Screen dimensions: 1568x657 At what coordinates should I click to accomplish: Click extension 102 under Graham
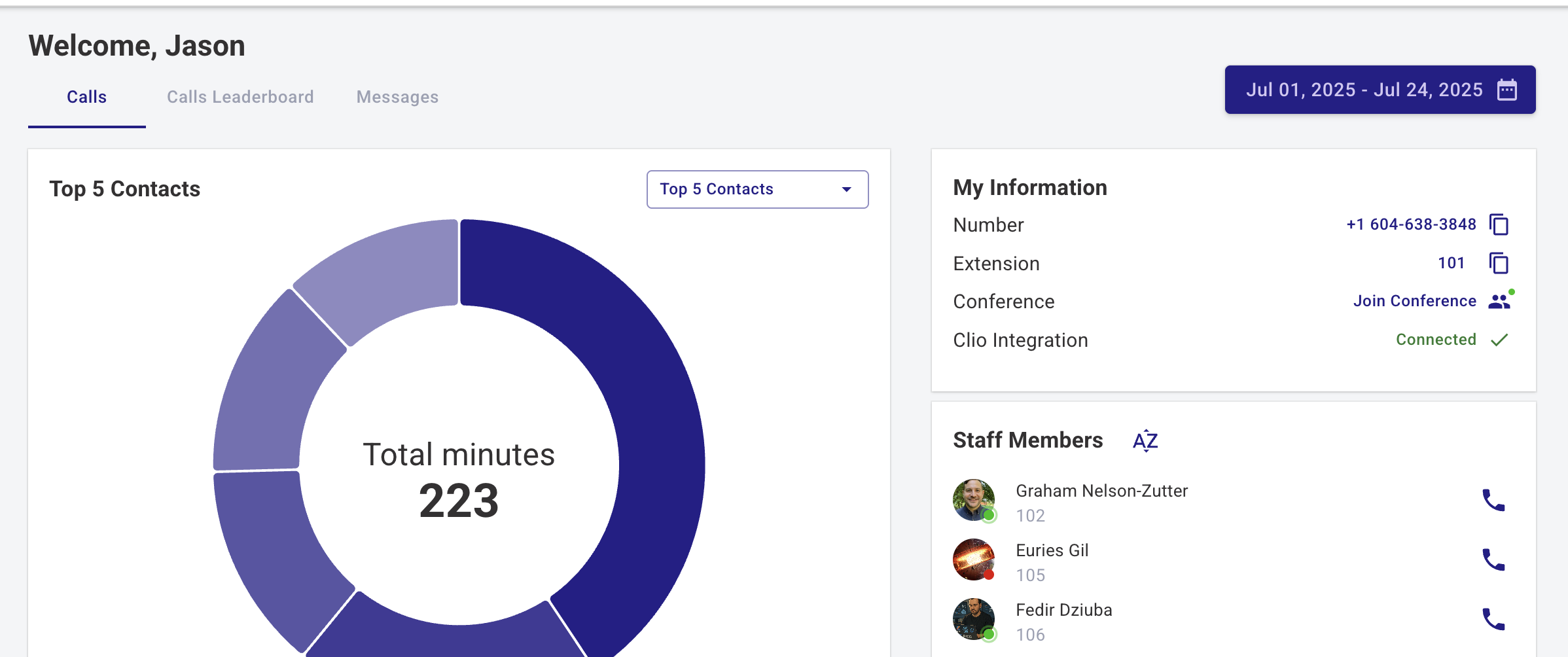[1030, 516]
